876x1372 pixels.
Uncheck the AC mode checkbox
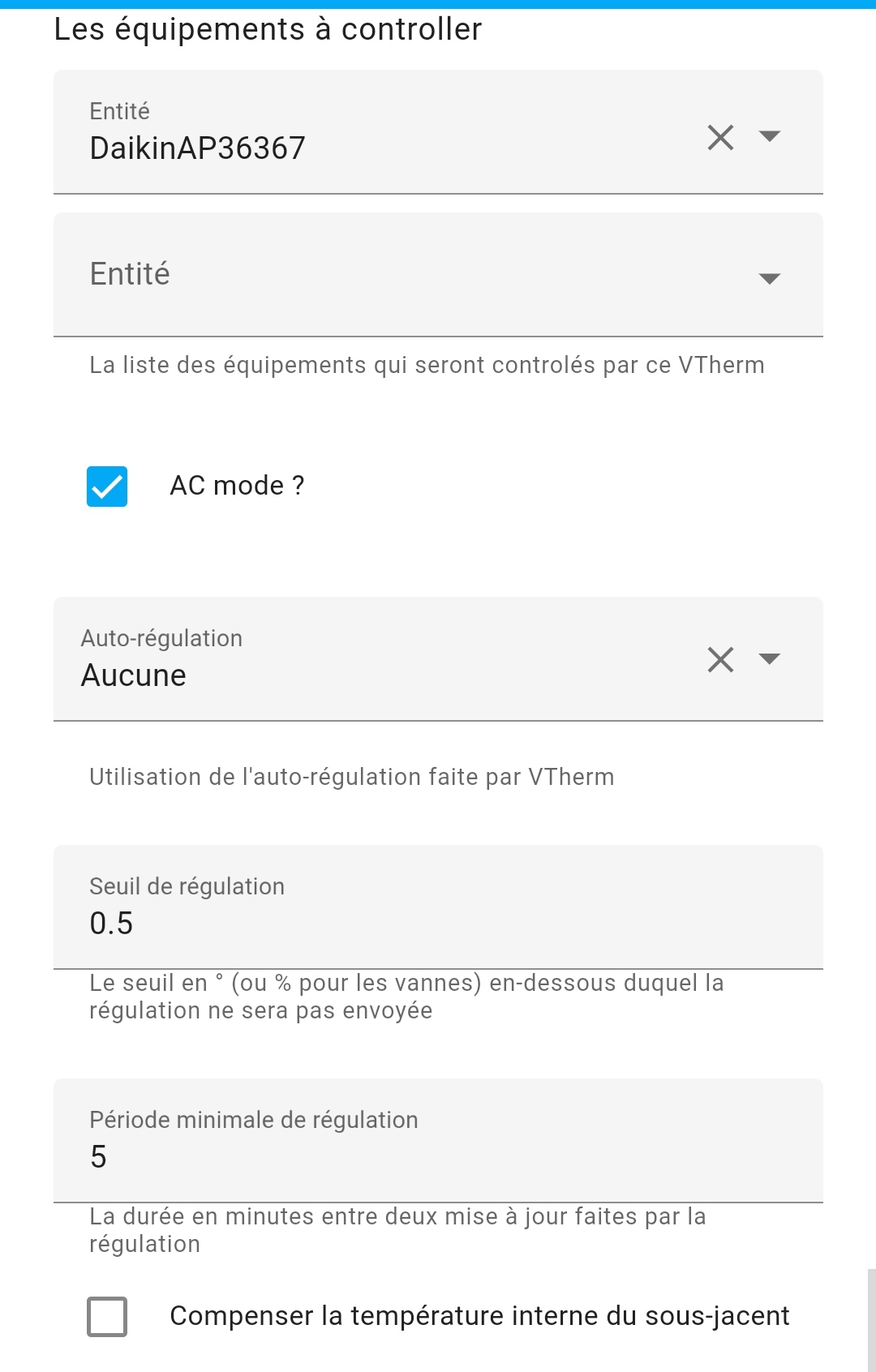coord(107,487)
